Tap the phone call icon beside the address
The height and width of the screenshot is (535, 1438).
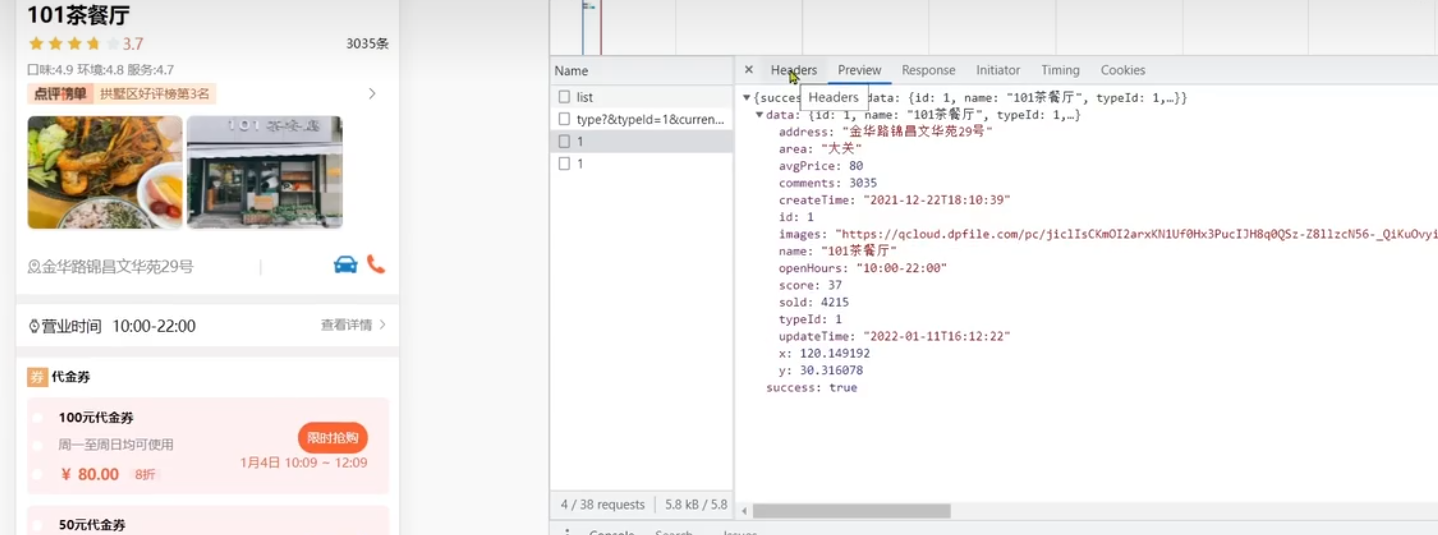pyautogui.click(x=376, y=264)
